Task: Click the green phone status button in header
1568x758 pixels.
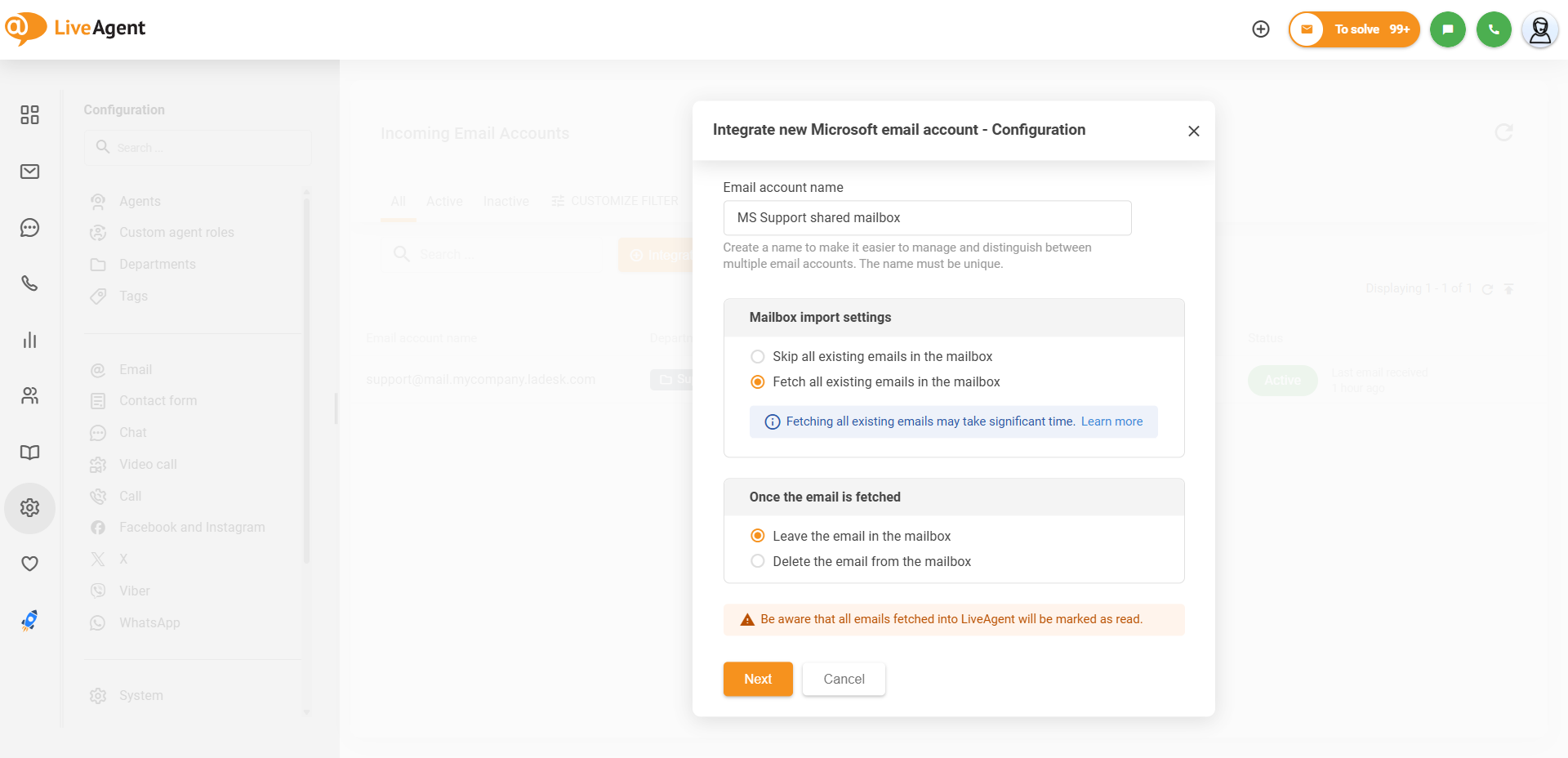Action: (1494, 29)
